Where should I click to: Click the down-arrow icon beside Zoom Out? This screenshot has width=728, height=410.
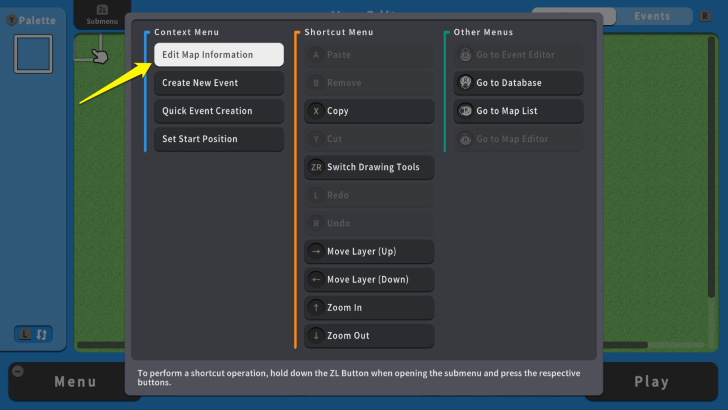[x=316, y=336]
